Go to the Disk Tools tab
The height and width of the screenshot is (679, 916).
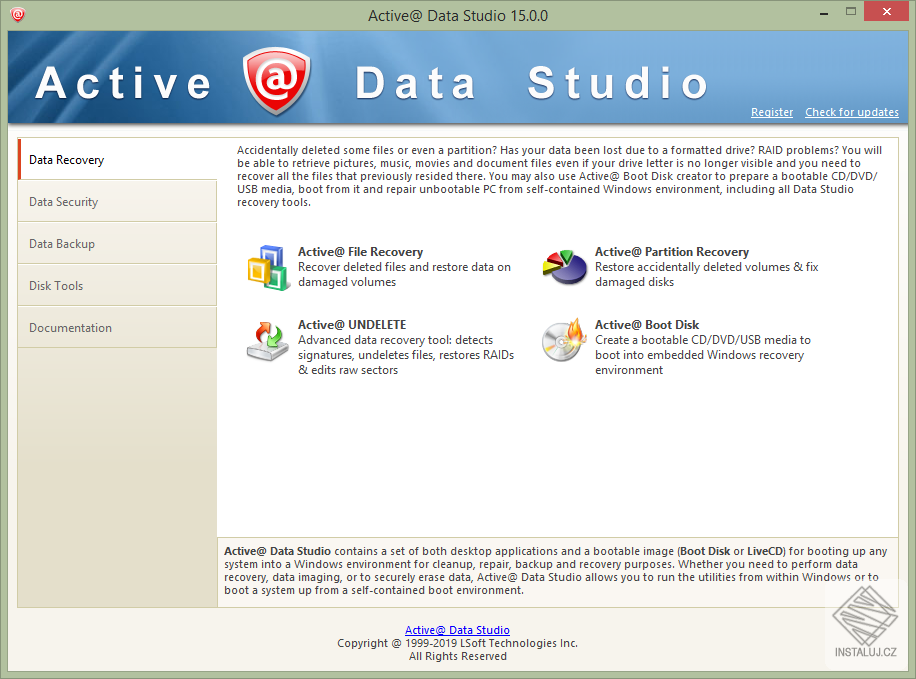pyautogui.click(x=117, y=286)
